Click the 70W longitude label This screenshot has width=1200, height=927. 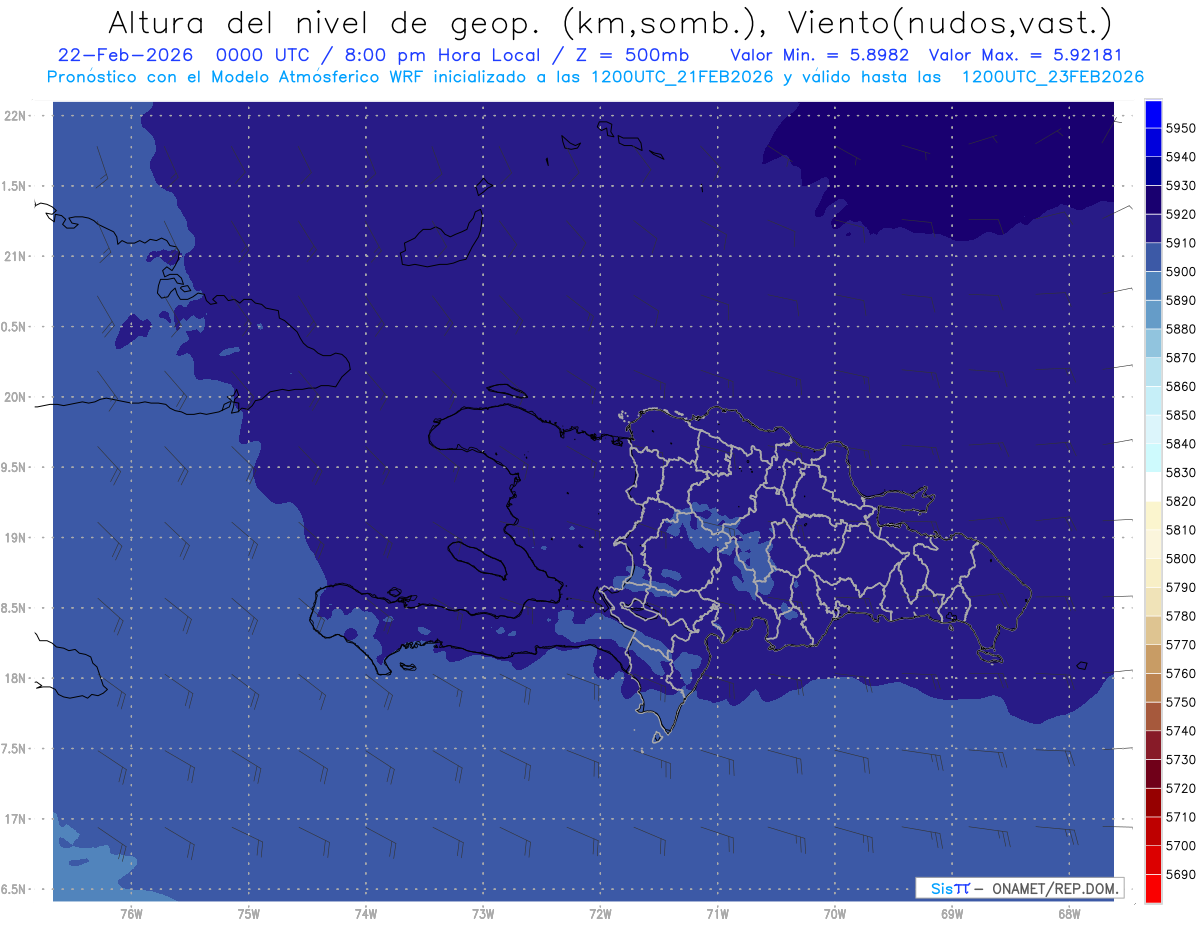[835, 914]
